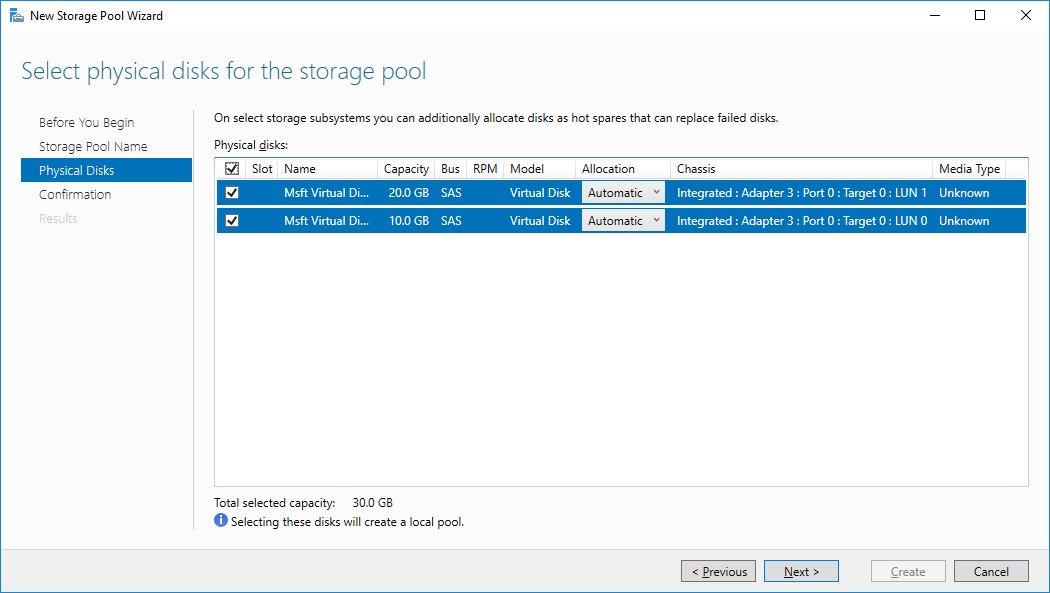Check the select-all checkbox in the header
This screenshot has width=1050, height=593.
232,168
